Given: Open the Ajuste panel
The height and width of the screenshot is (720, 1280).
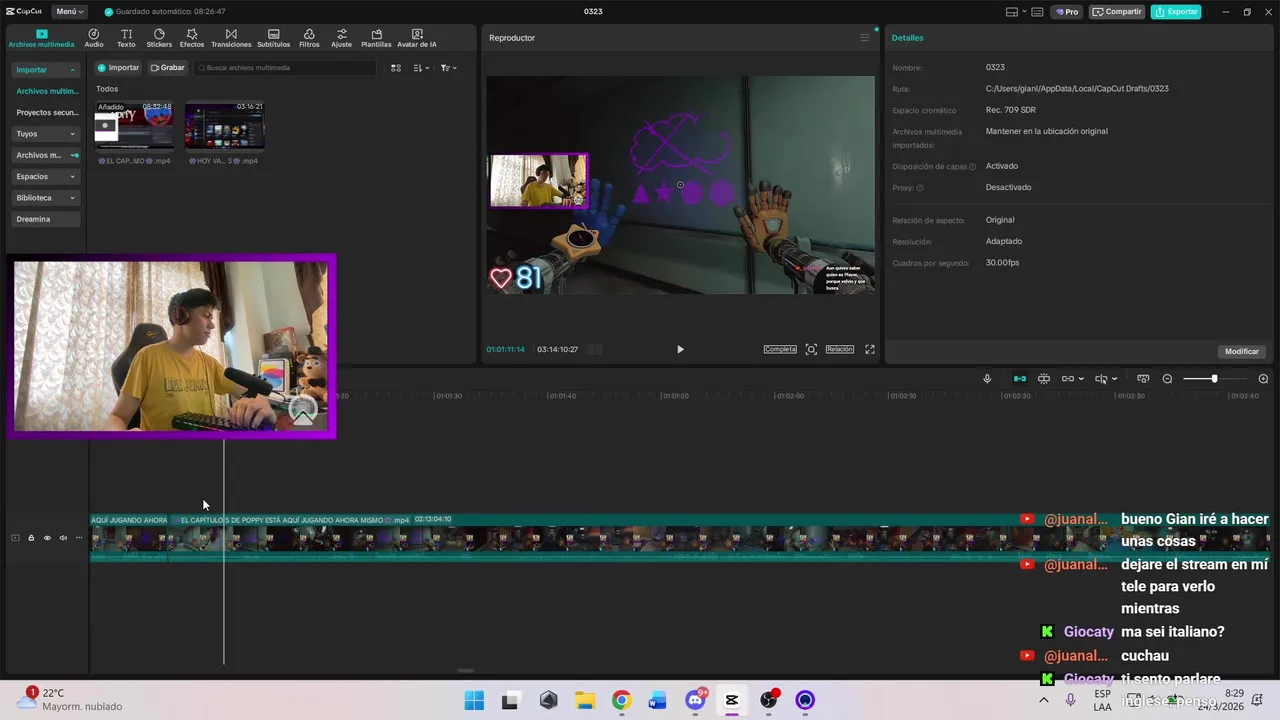Looking at the screenshot, I should [342, 38].
